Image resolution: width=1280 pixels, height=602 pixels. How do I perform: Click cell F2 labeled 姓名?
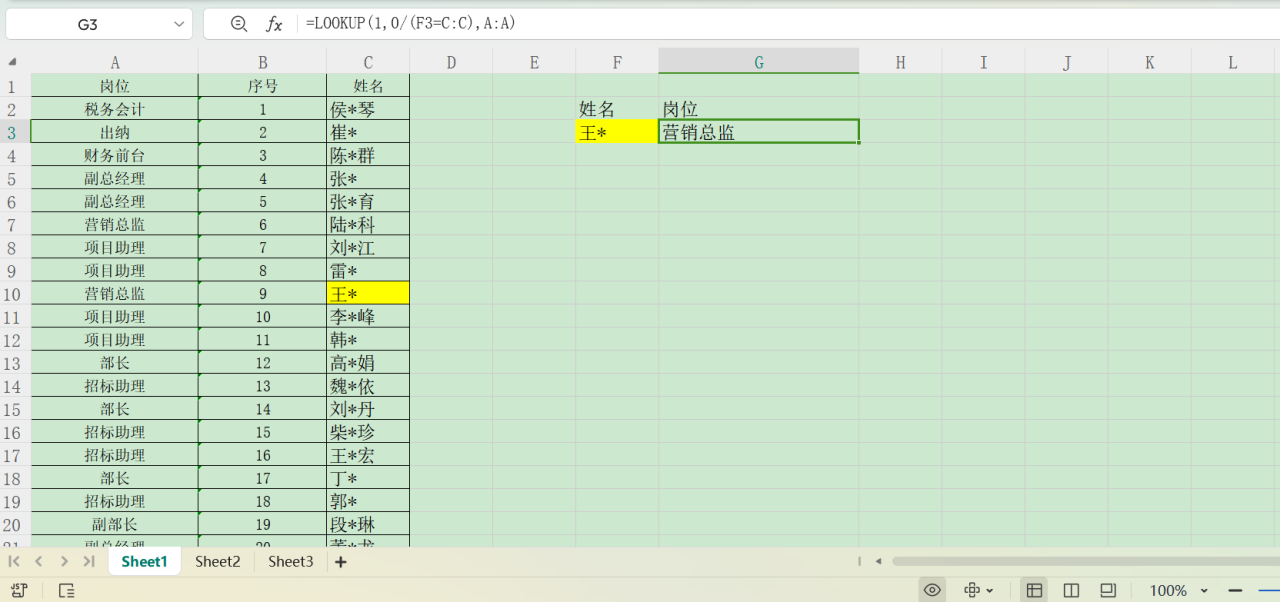(617, 109)
